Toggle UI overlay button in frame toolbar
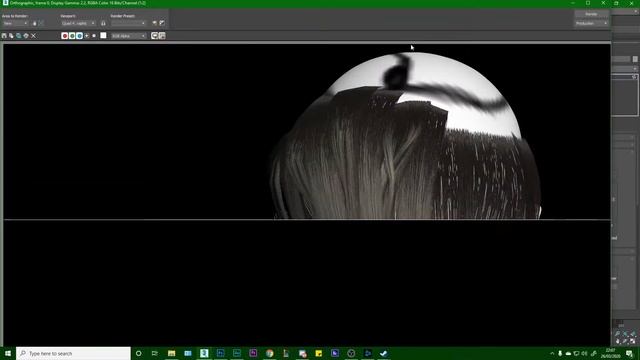 tap(155, 36)
